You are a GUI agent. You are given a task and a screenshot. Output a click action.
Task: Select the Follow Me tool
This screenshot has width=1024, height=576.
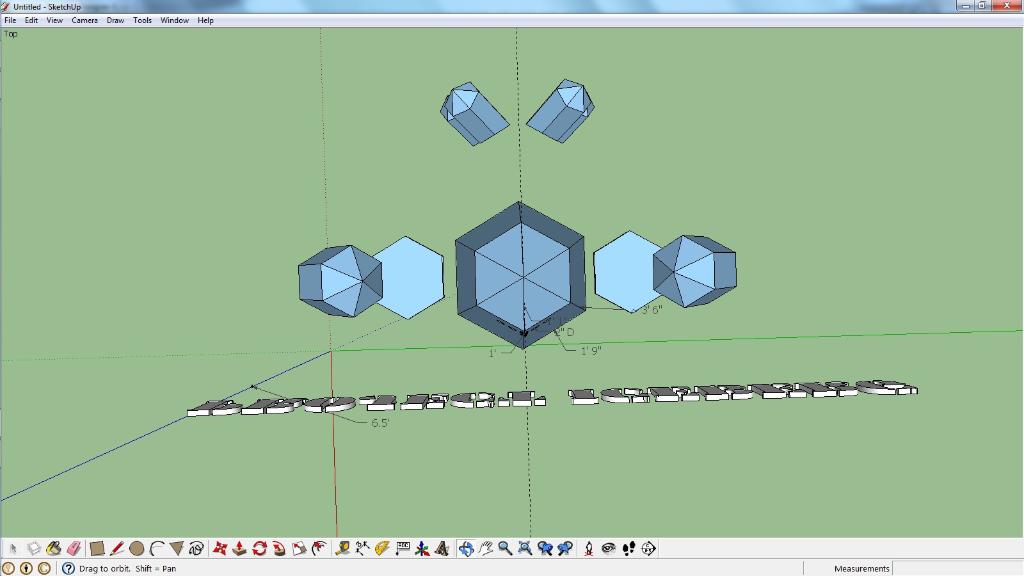(x=279, y=549)
